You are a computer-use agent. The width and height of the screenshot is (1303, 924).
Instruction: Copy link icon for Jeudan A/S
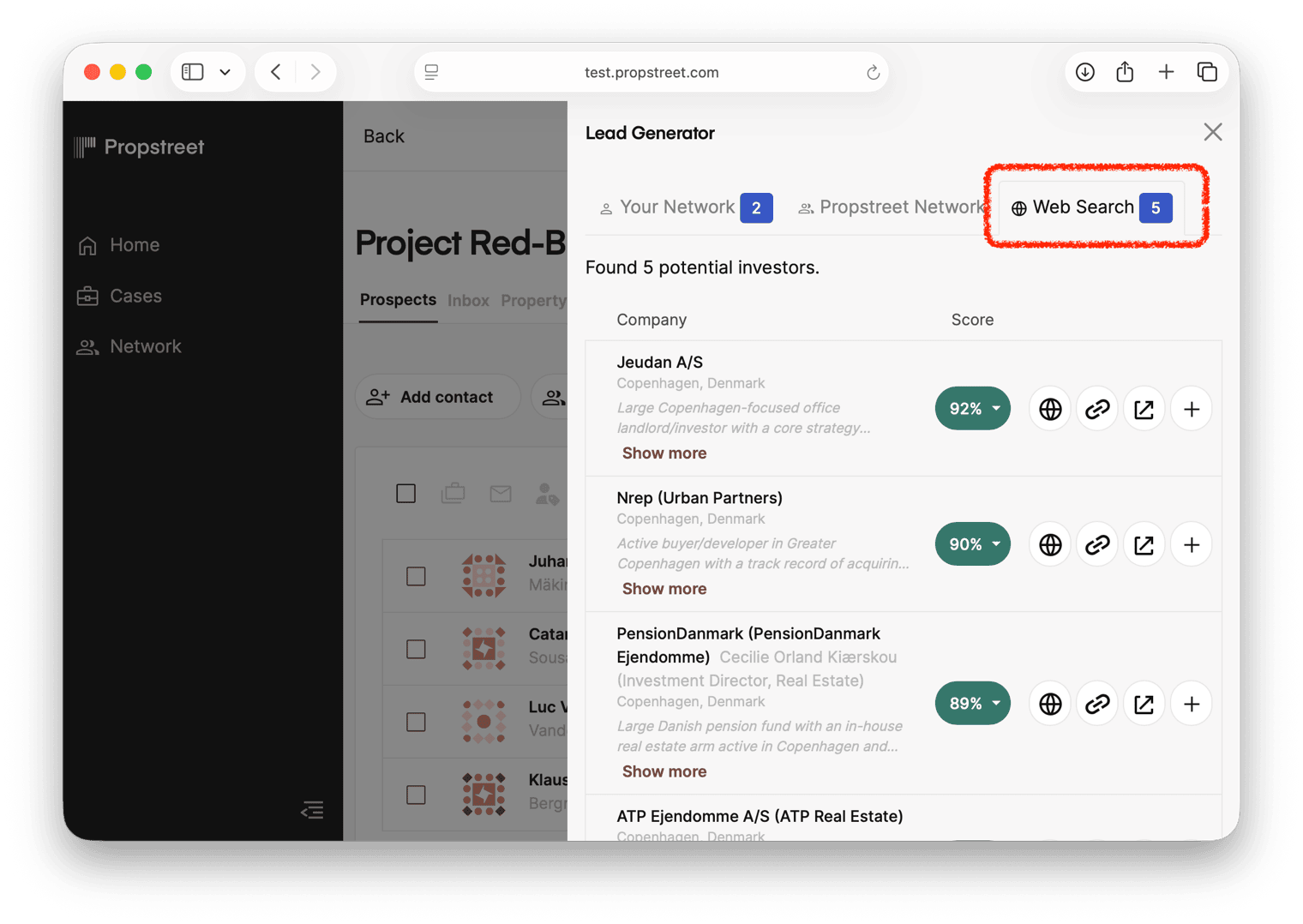point(1097,409)
